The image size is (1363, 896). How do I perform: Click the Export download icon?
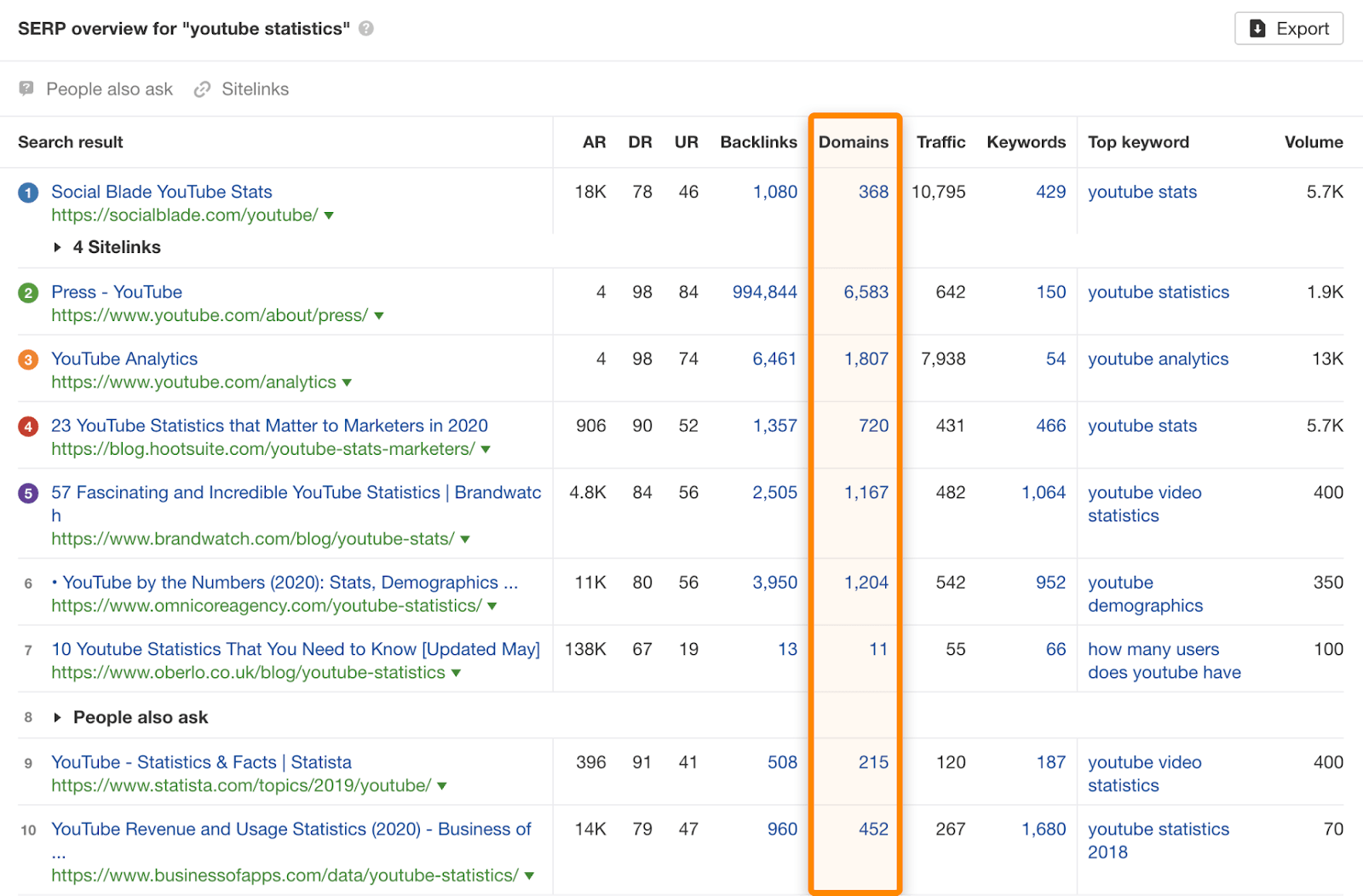(1256, 27)
